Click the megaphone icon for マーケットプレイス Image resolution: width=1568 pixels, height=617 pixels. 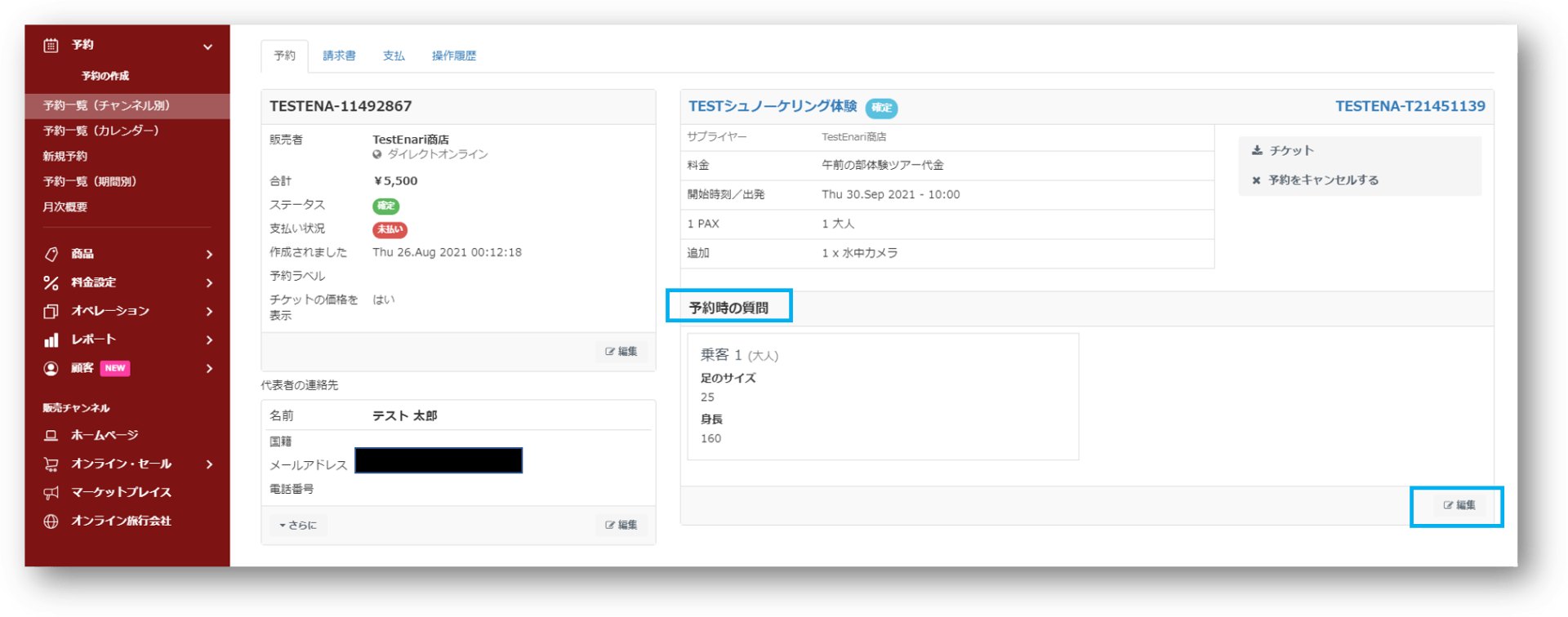(51, 493)
